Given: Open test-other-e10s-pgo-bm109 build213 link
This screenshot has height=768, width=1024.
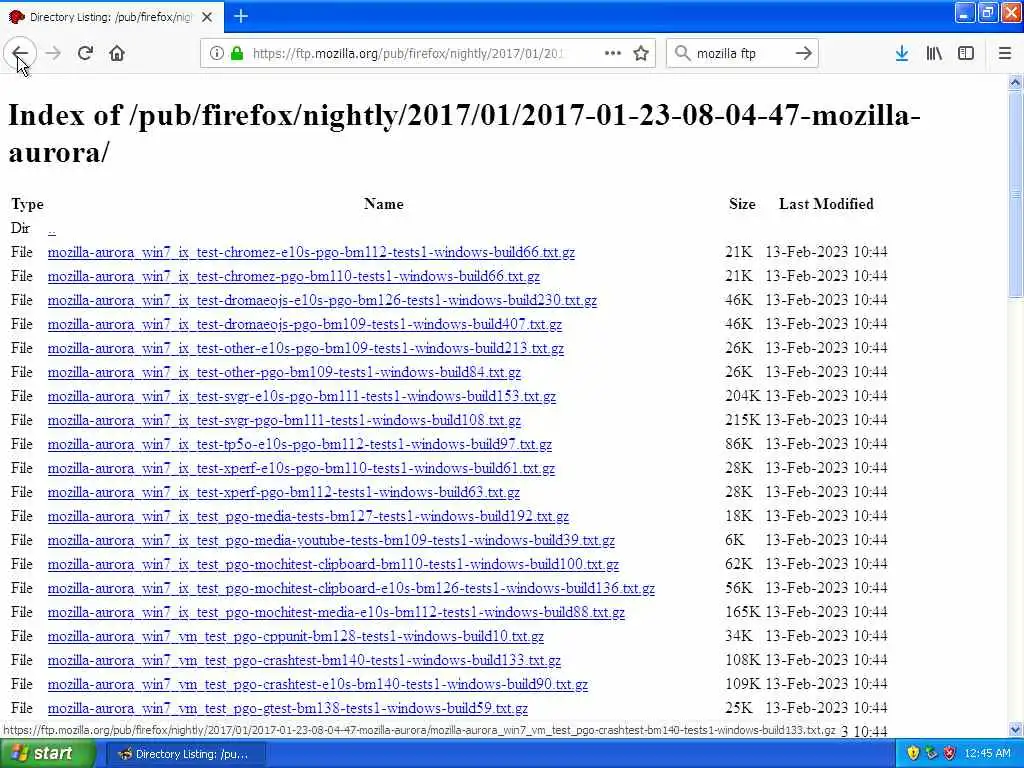Looking at the screenshot, I should click(x=306, y=348).
